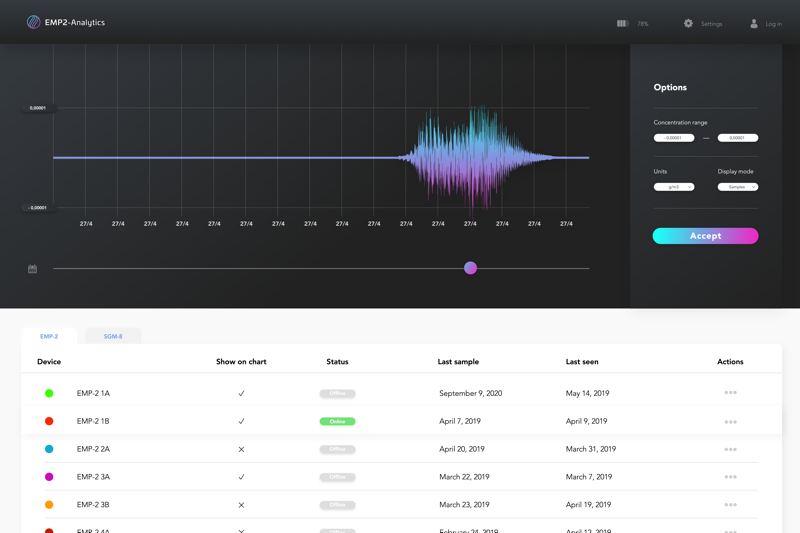Click the battery level icon

click(x=622, y=23)
